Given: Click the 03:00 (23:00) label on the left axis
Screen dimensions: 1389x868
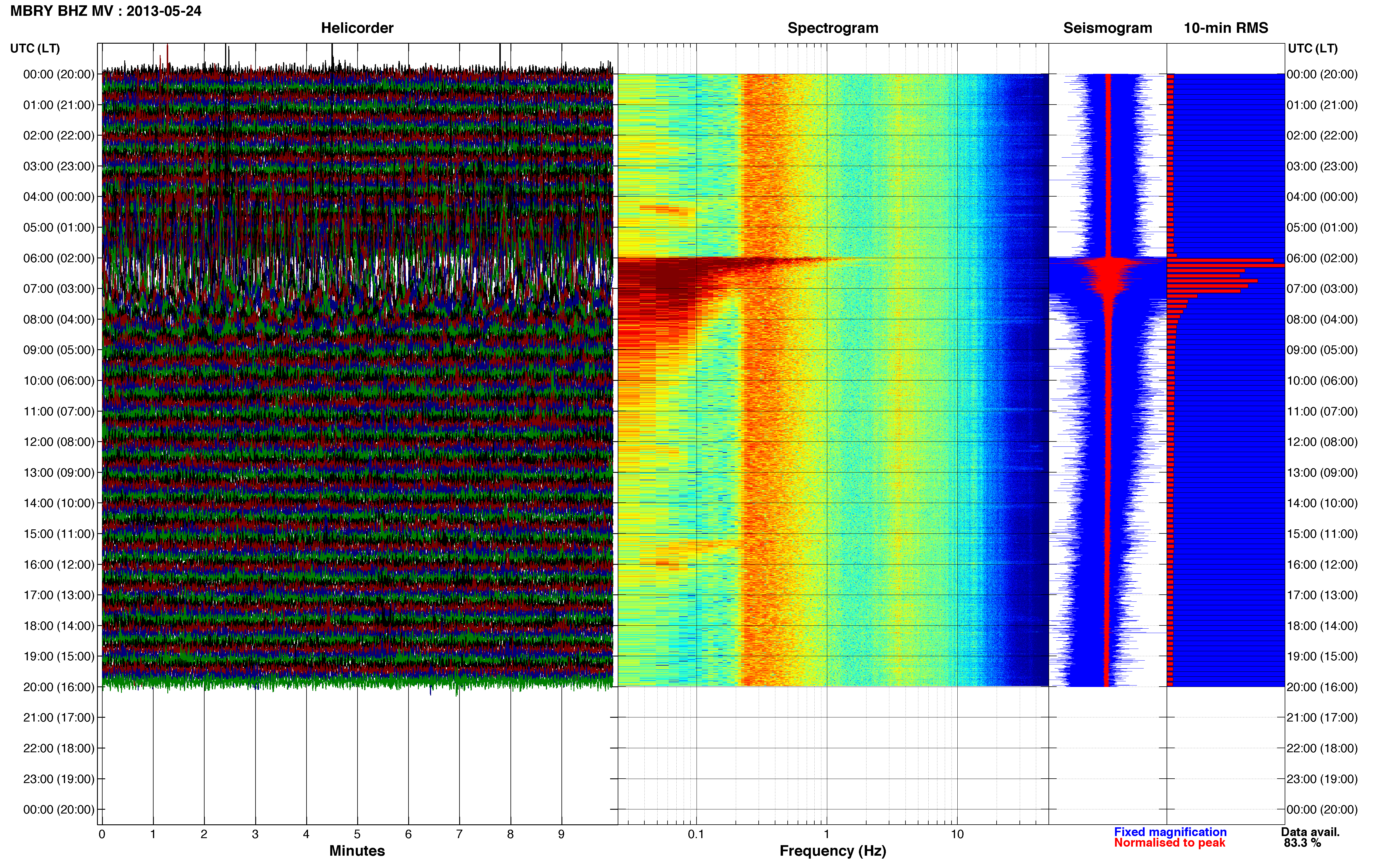Looking at the screenshot, I should [x=59, y=166].
